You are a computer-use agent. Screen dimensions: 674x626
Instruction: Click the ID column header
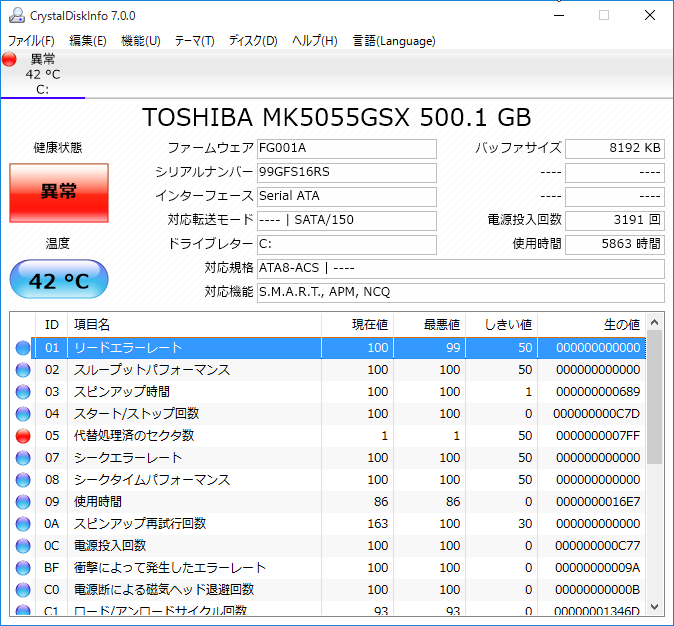point(52,325)
